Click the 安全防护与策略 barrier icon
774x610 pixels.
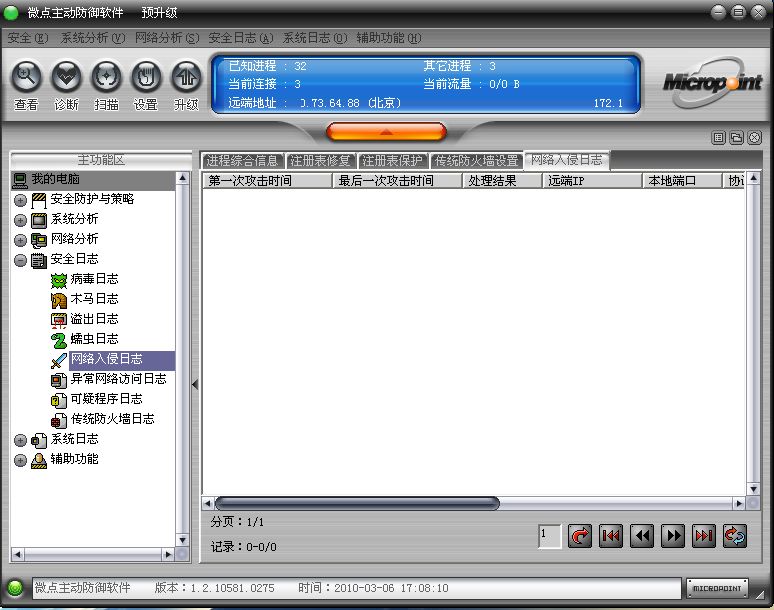39,200
